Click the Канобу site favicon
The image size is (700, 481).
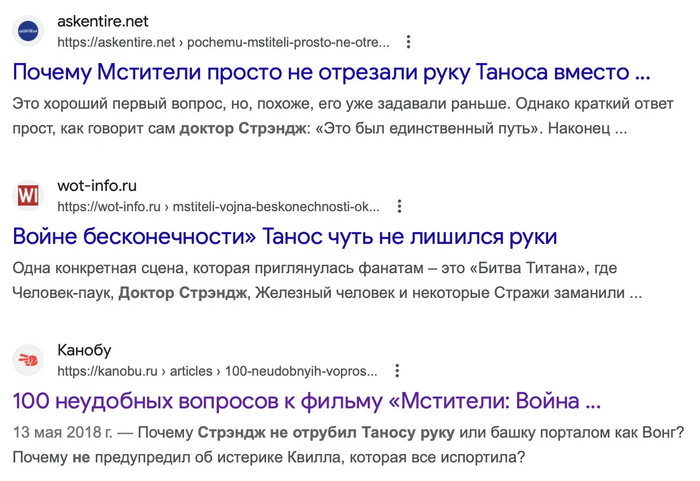click(x=28, y=359)
